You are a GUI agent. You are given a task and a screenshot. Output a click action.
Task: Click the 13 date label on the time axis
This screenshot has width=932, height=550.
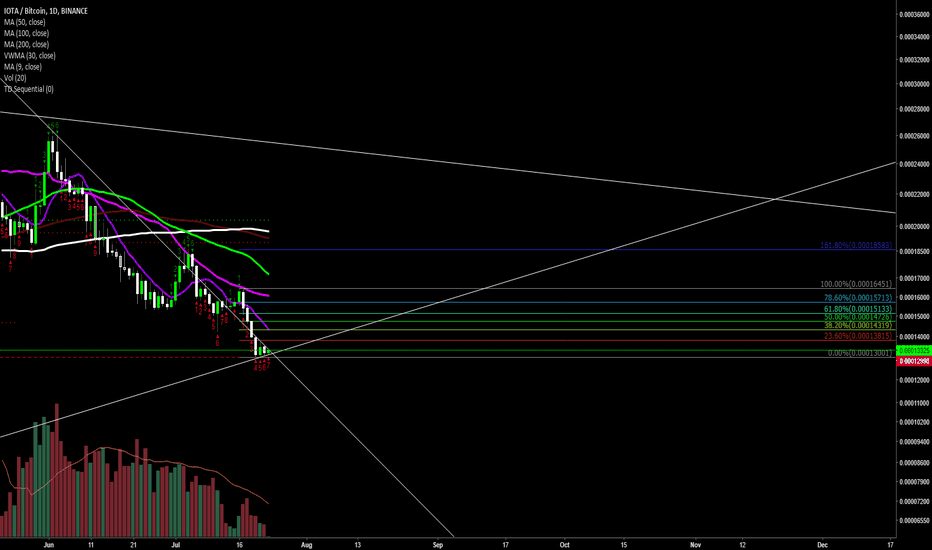[357, 545]
